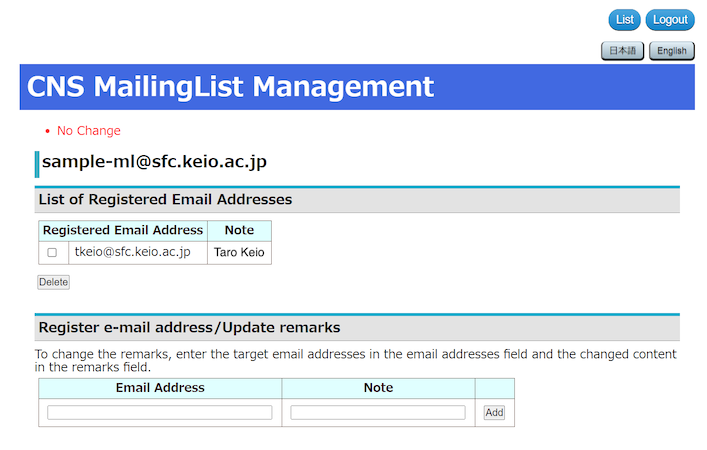
Task: Click the No Change status message
Action: [x=88, y=131]
